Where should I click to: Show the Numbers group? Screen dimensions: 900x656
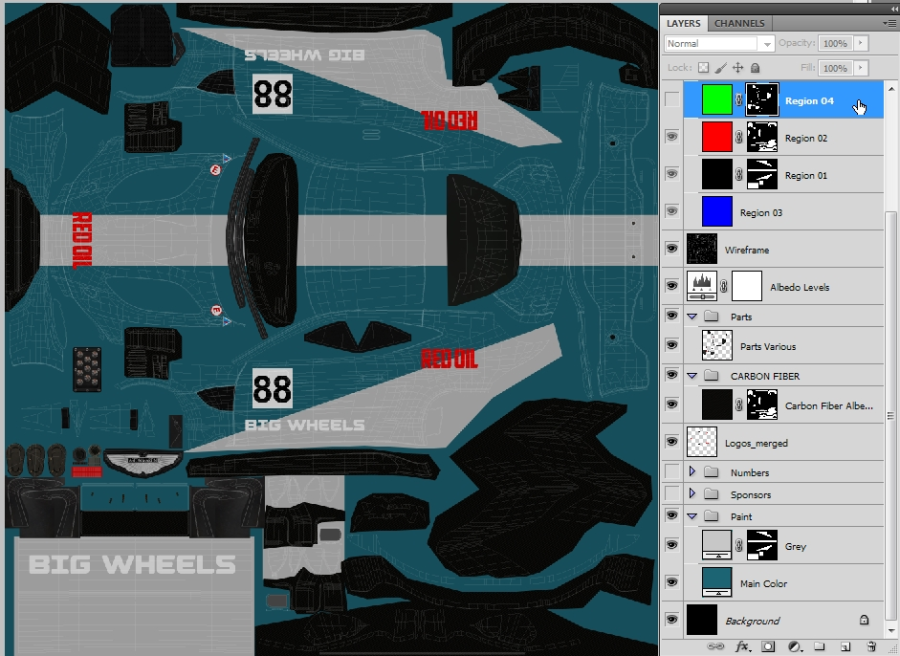[x=672, y=472]
